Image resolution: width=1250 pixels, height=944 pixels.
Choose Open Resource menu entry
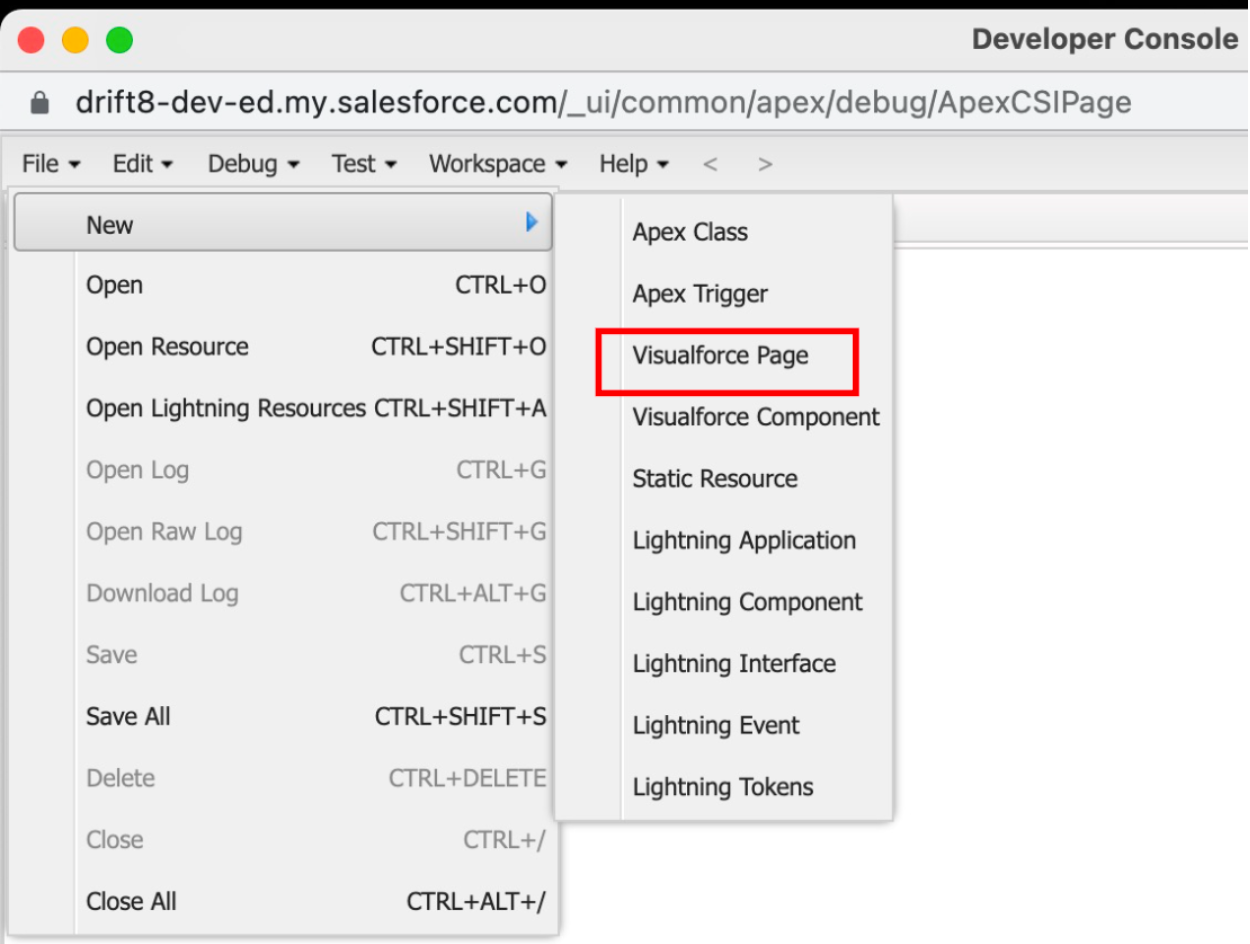pyautogui.click(x=316, y=347)
